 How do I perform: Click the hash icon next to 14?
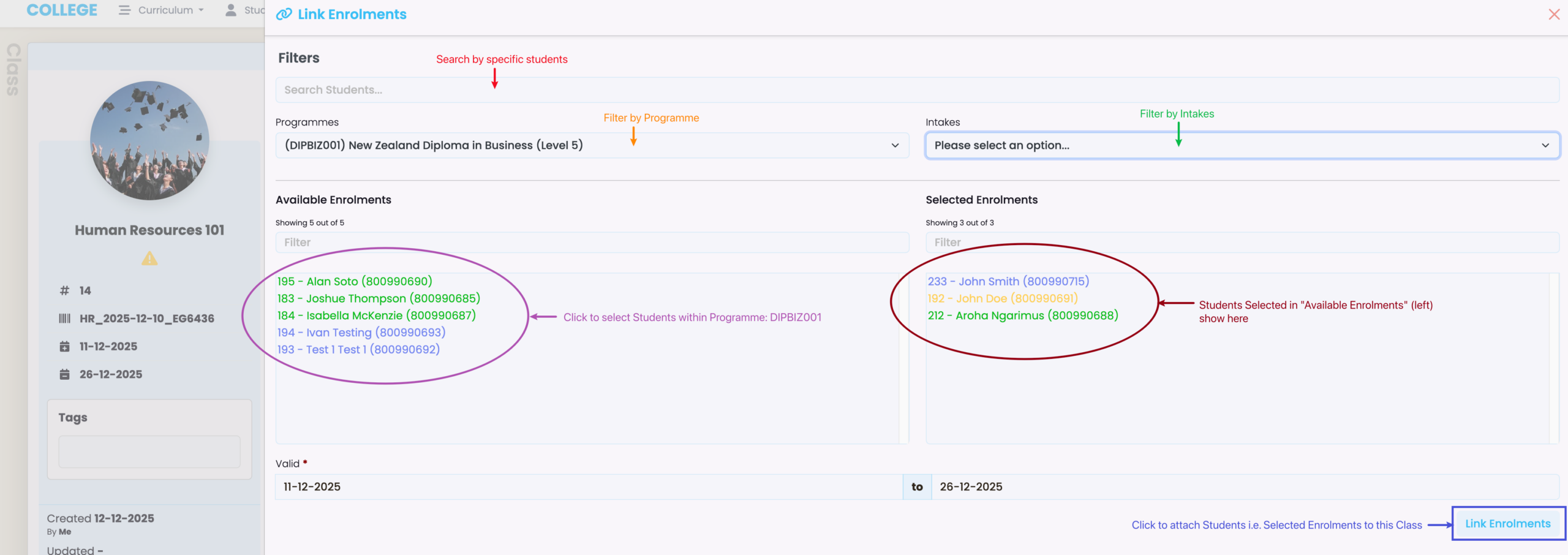[64, 290]
